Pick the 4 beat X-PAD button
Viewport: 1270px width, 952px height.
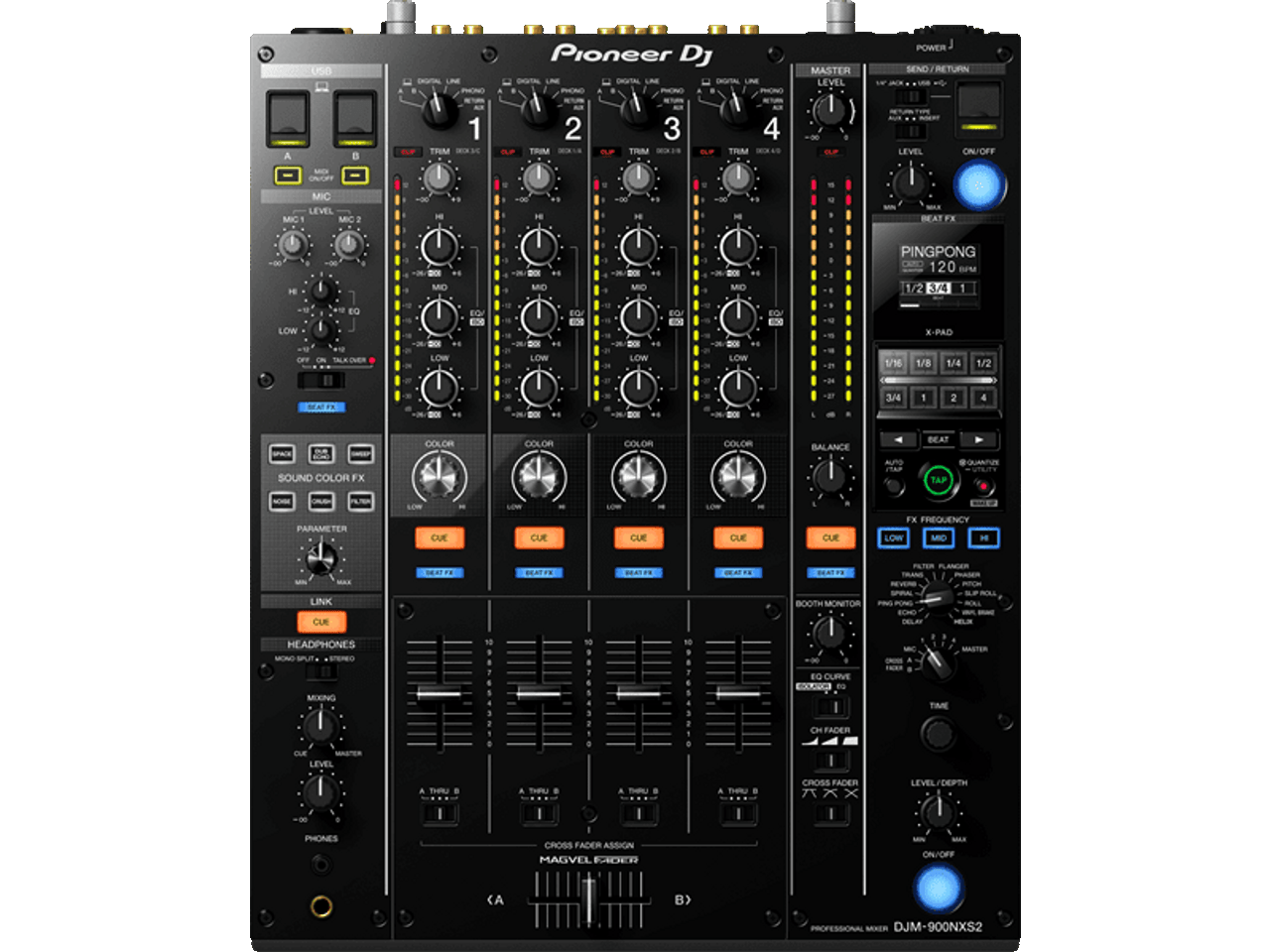983,398
